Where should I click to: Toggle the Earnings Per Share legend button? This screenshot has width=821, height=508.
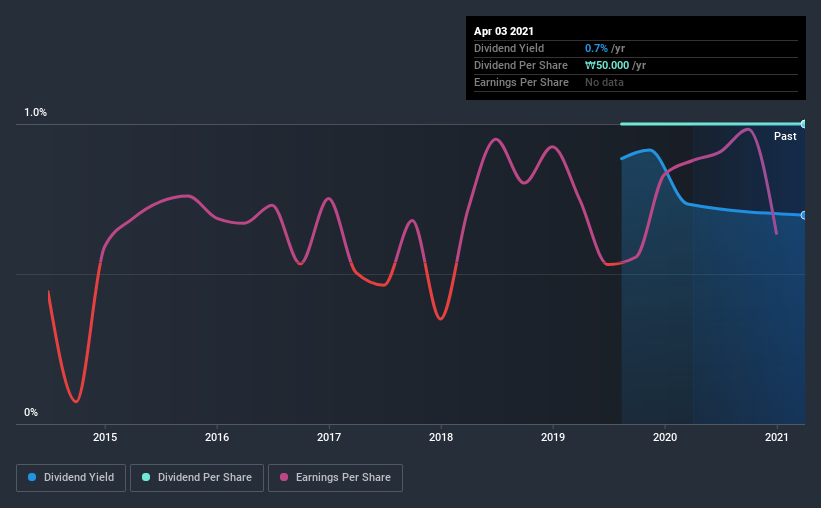point(335,478)
